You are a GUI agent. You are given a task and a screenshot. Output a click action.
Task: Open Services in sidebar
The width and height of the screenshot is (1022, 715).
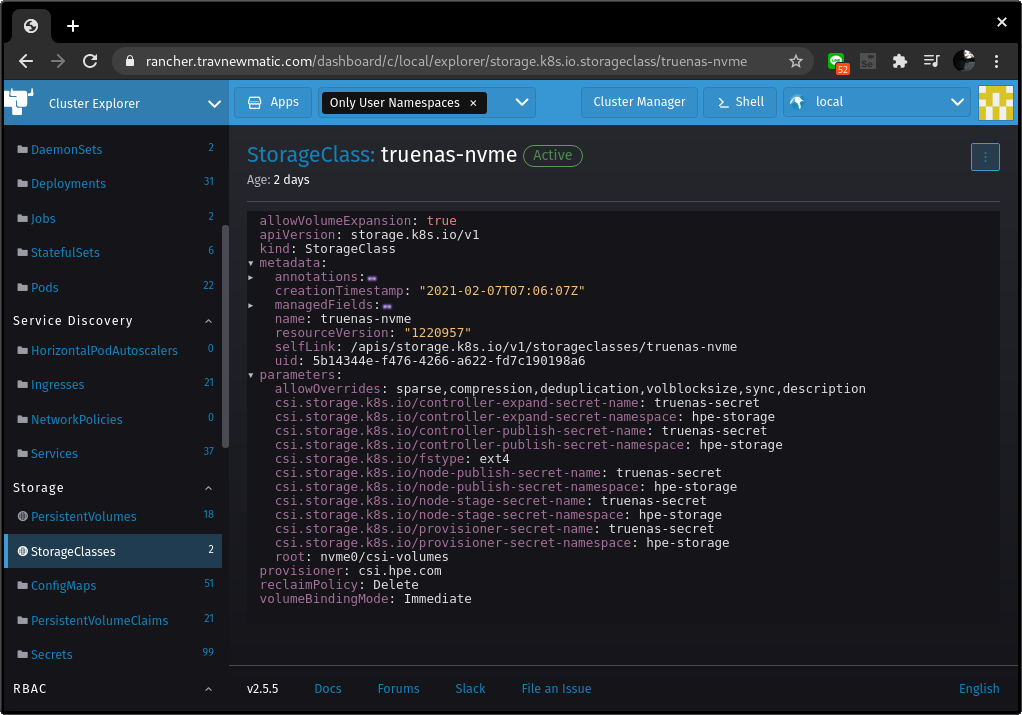pyautogui.click(x=54, y=454)
